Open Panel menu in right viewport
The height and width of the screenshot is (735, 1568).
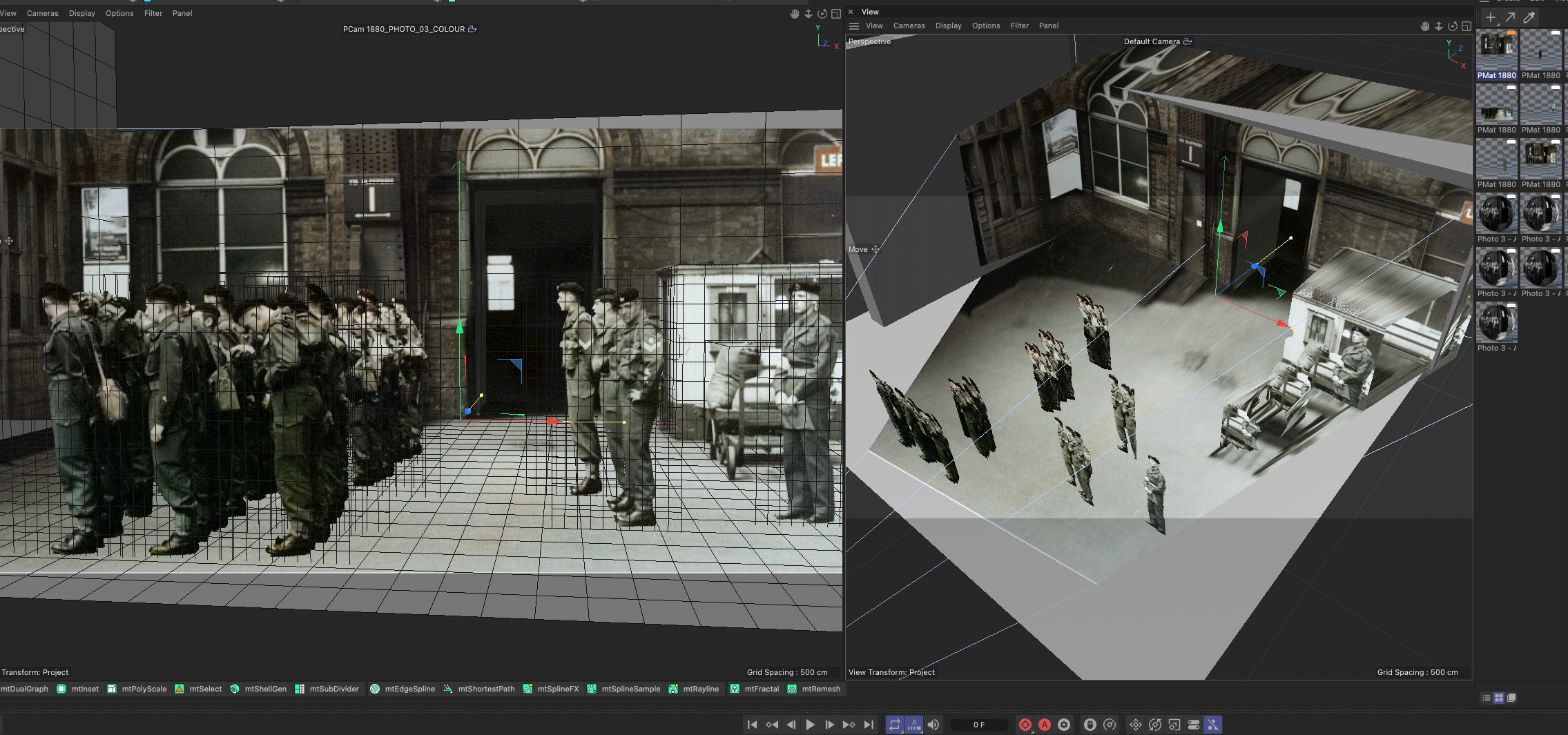(1048, 26)
